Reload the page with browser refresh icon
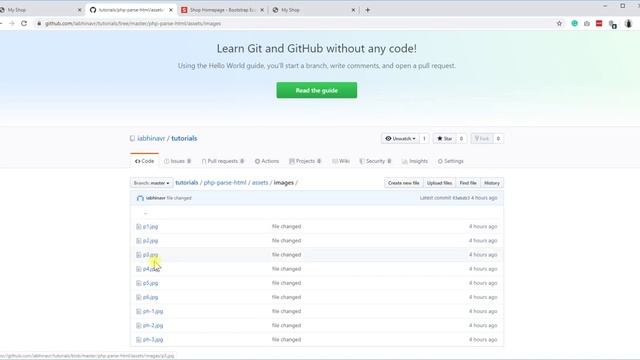The width and height of the screenshot is (640, 360). coord(24,23)
